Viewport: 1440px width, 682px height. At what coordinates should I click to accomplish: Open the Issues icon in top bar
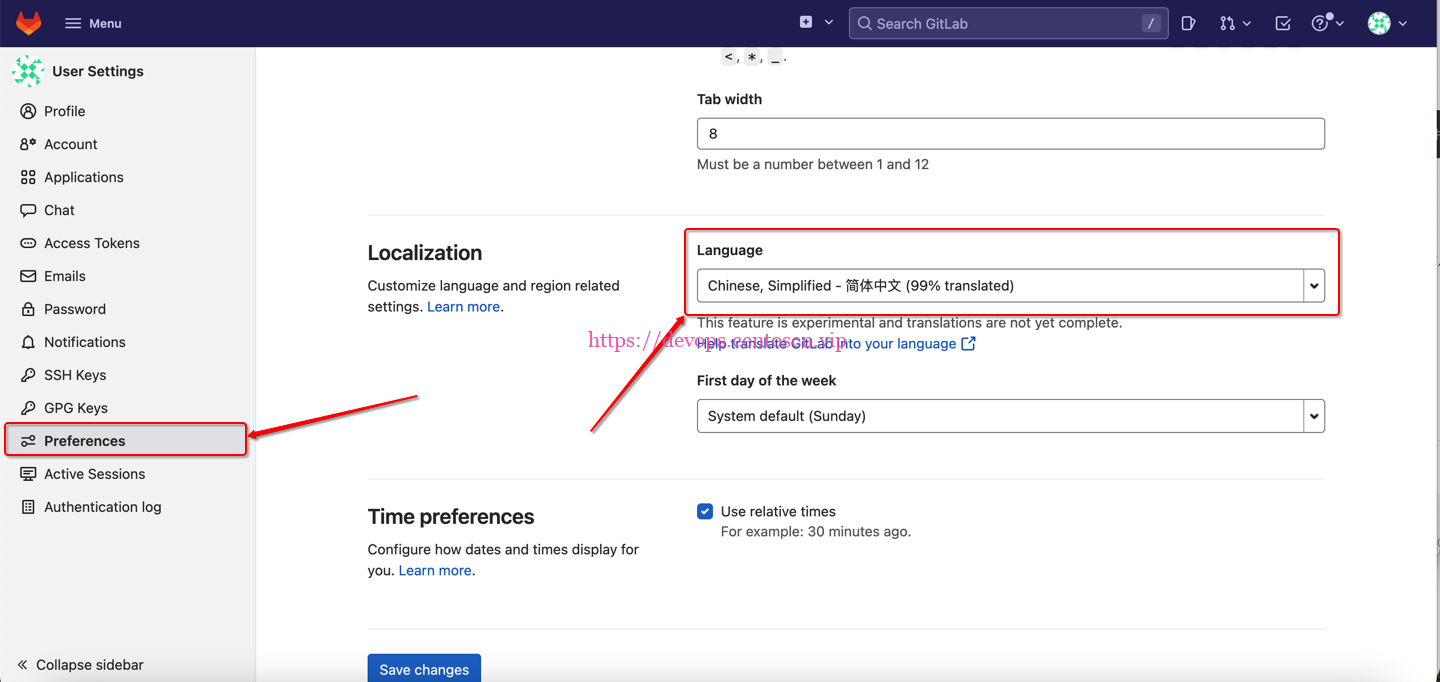1188,23
